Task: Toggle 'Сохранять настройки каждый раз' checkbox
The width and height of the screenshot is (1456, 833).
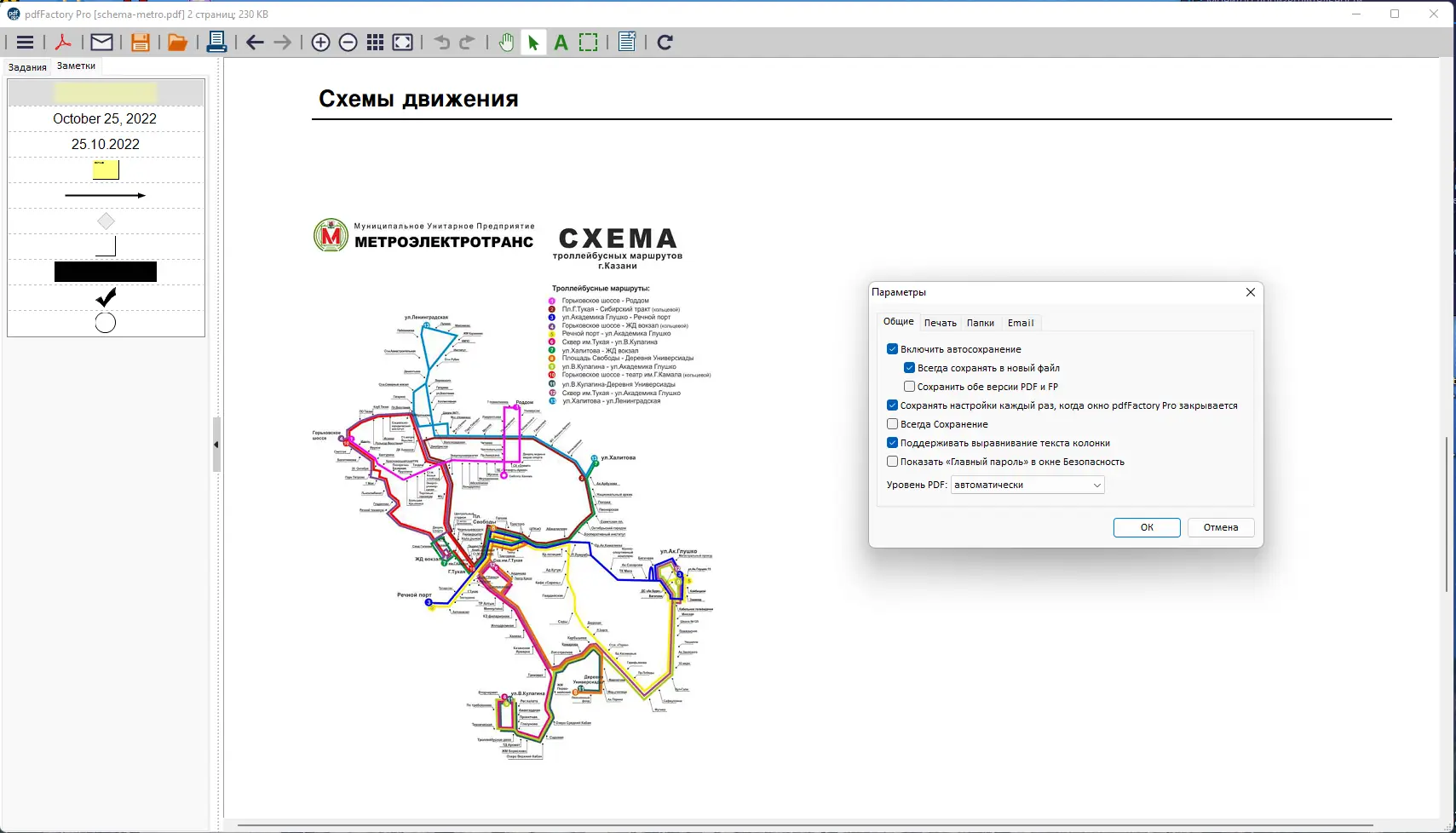Action: (893, 405)
